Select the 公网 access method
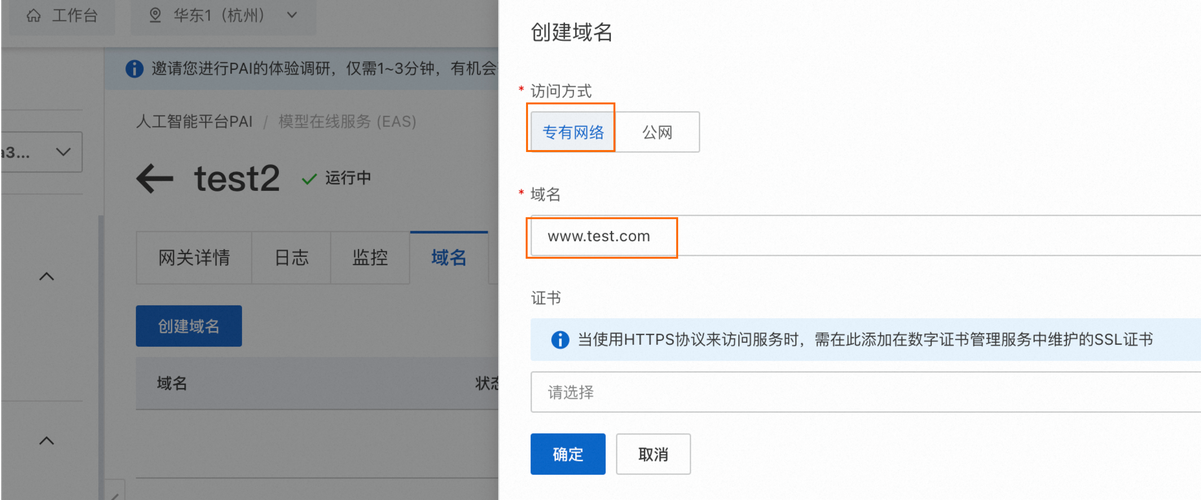Image resolution: width=1201 pixels, height=500 pixels. [657, 132]
